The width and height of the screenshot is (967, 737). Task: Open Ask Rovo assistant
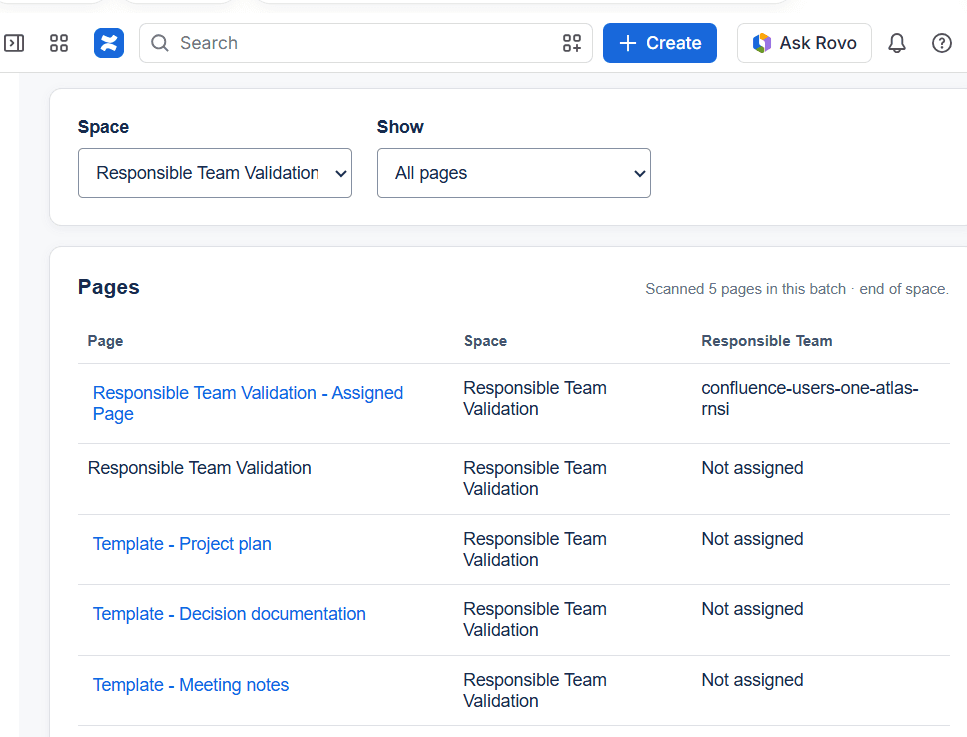804,43
